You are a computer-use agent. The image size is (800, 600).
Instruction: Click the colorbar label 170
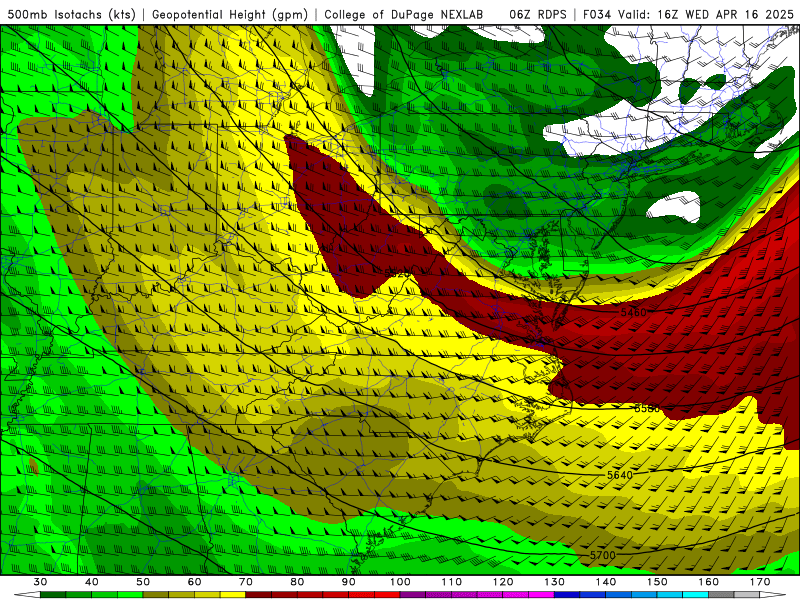[760, 582]
